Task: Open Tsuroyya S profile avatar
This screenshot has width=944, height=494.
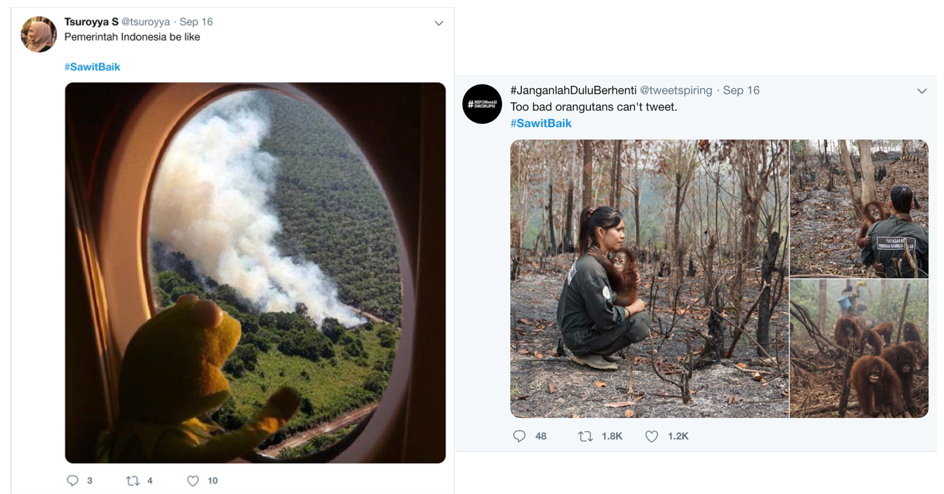Action: (x=39, y=35)
